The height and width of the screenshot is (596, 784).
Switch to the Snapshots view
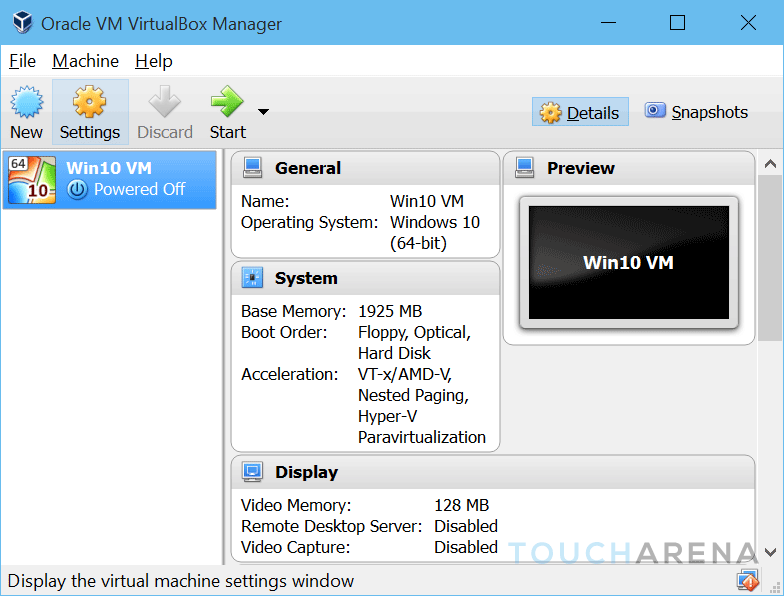(x=696, y=112)
